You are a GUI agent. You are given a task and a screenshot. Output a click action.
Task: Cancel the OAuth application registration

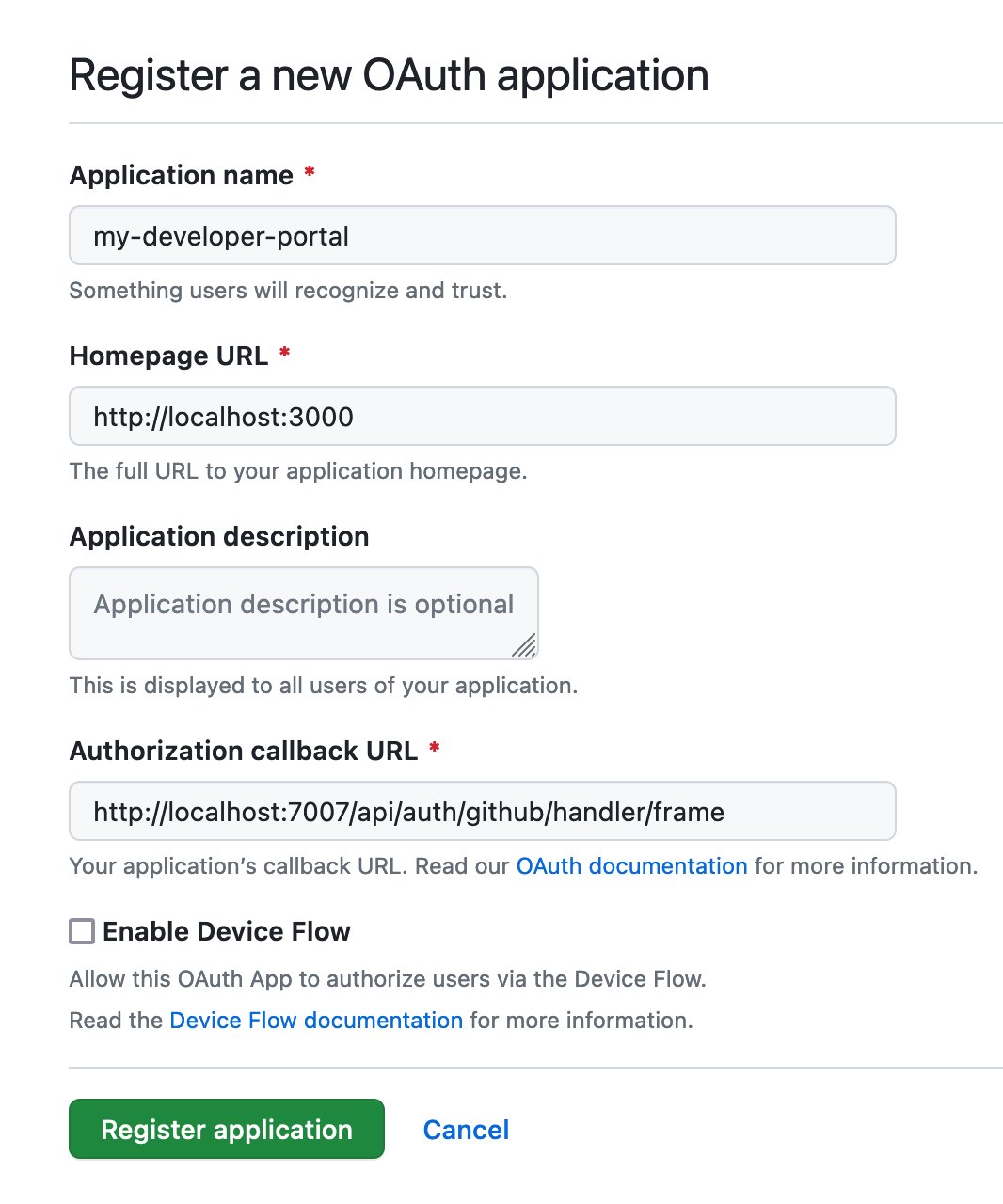click(x=466, y=1130)
